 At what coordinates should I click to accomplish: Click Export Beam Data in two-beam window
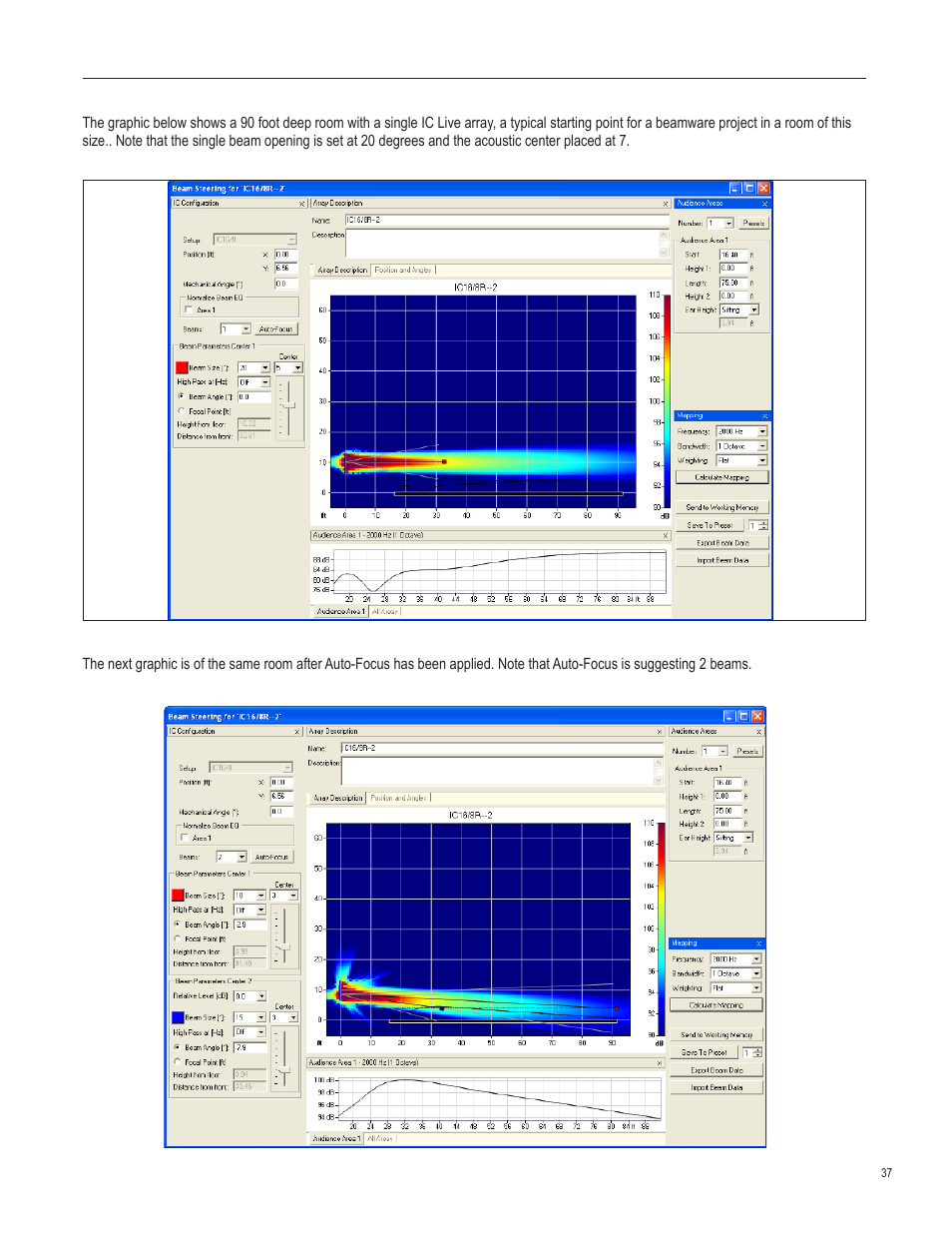click(716, 1071)
